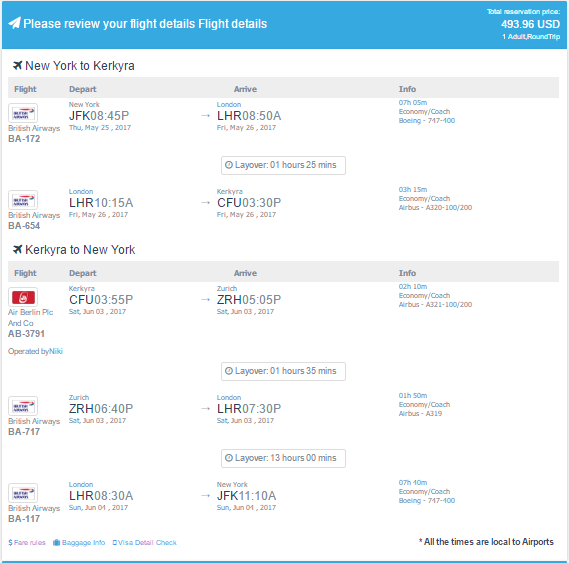Click the JFK08:45P departure time
Image resolution: width=569 pixels, height=563 pixels.
pos(99,116)
